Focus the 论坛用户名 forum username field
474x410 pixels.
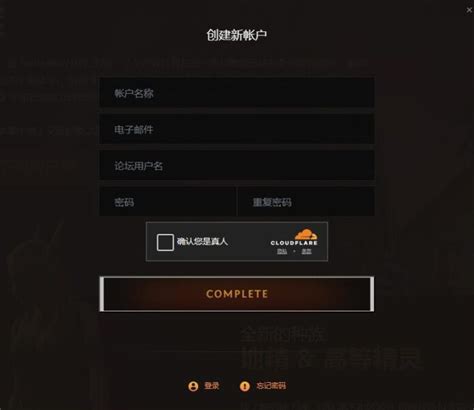pyautogui.click(x=237, y=166)
